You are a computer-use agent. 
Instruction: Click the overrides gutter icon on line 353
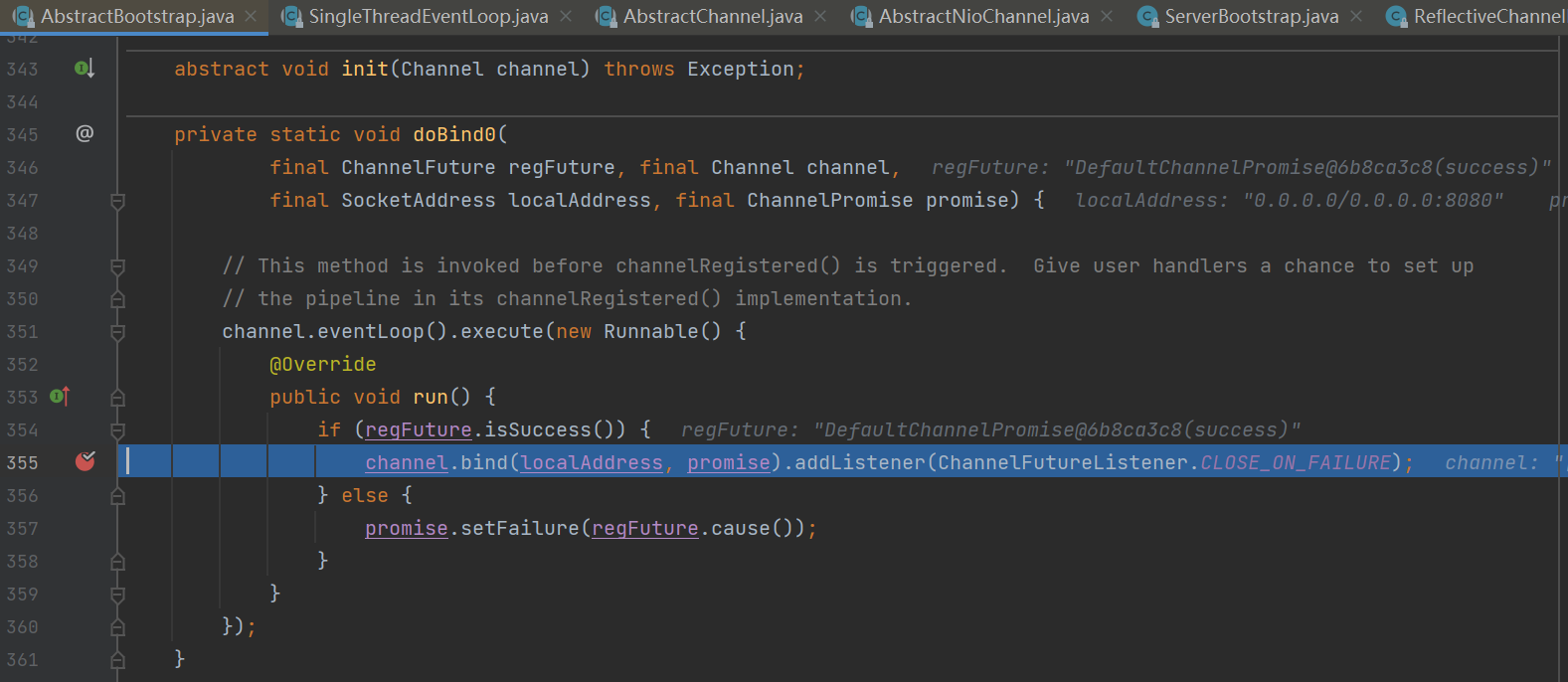[60, 397]
